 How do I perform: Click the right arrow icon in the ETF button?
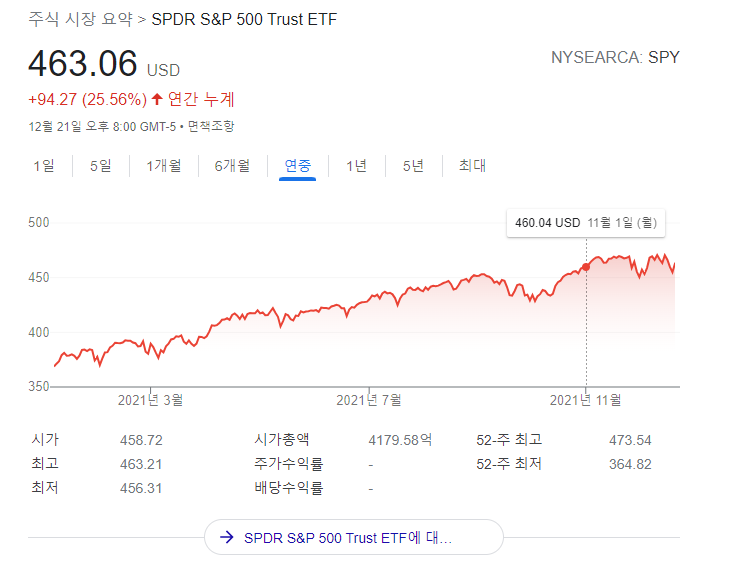pos(227,537)
